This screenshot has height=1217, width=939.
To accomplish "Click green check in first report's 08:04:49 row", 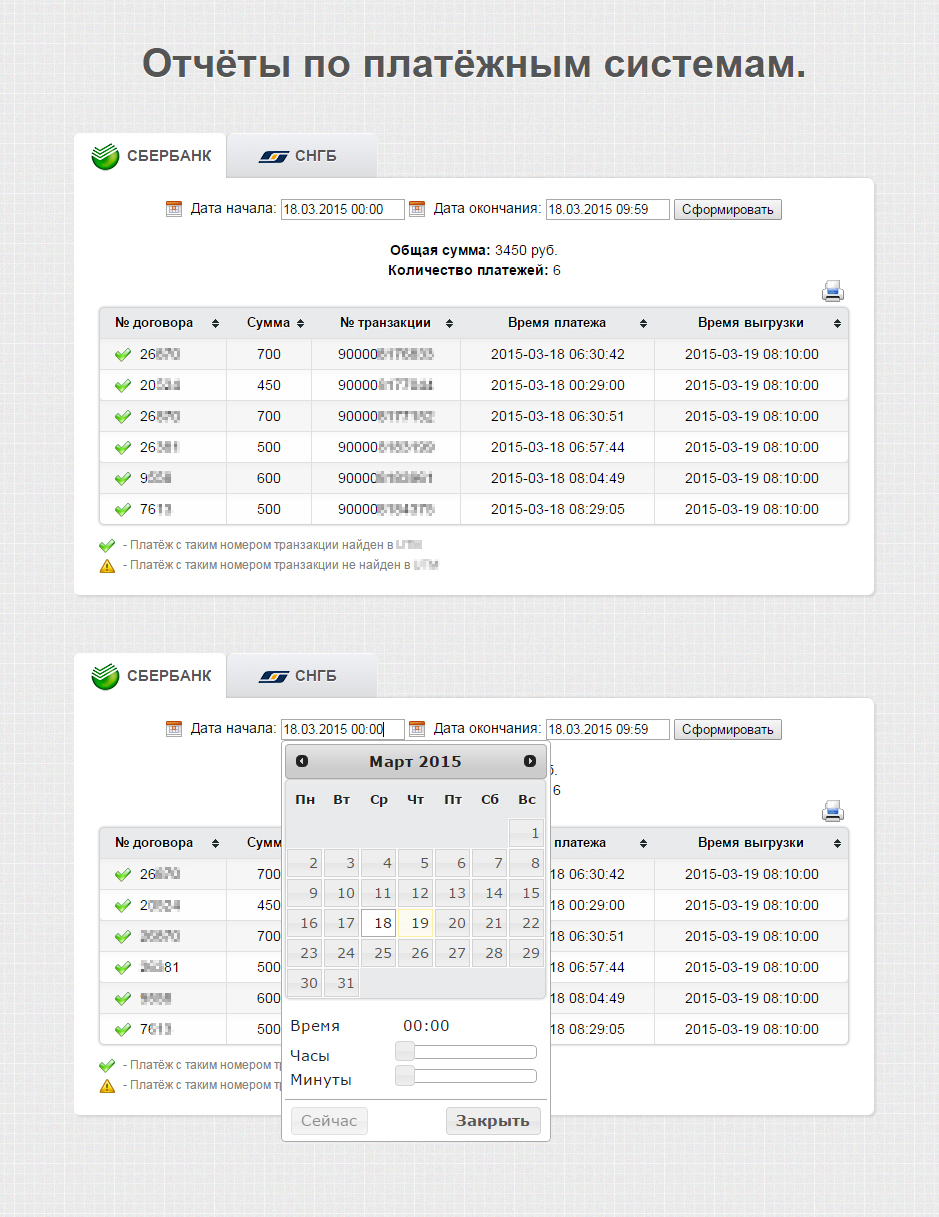I will coord(123,479).
